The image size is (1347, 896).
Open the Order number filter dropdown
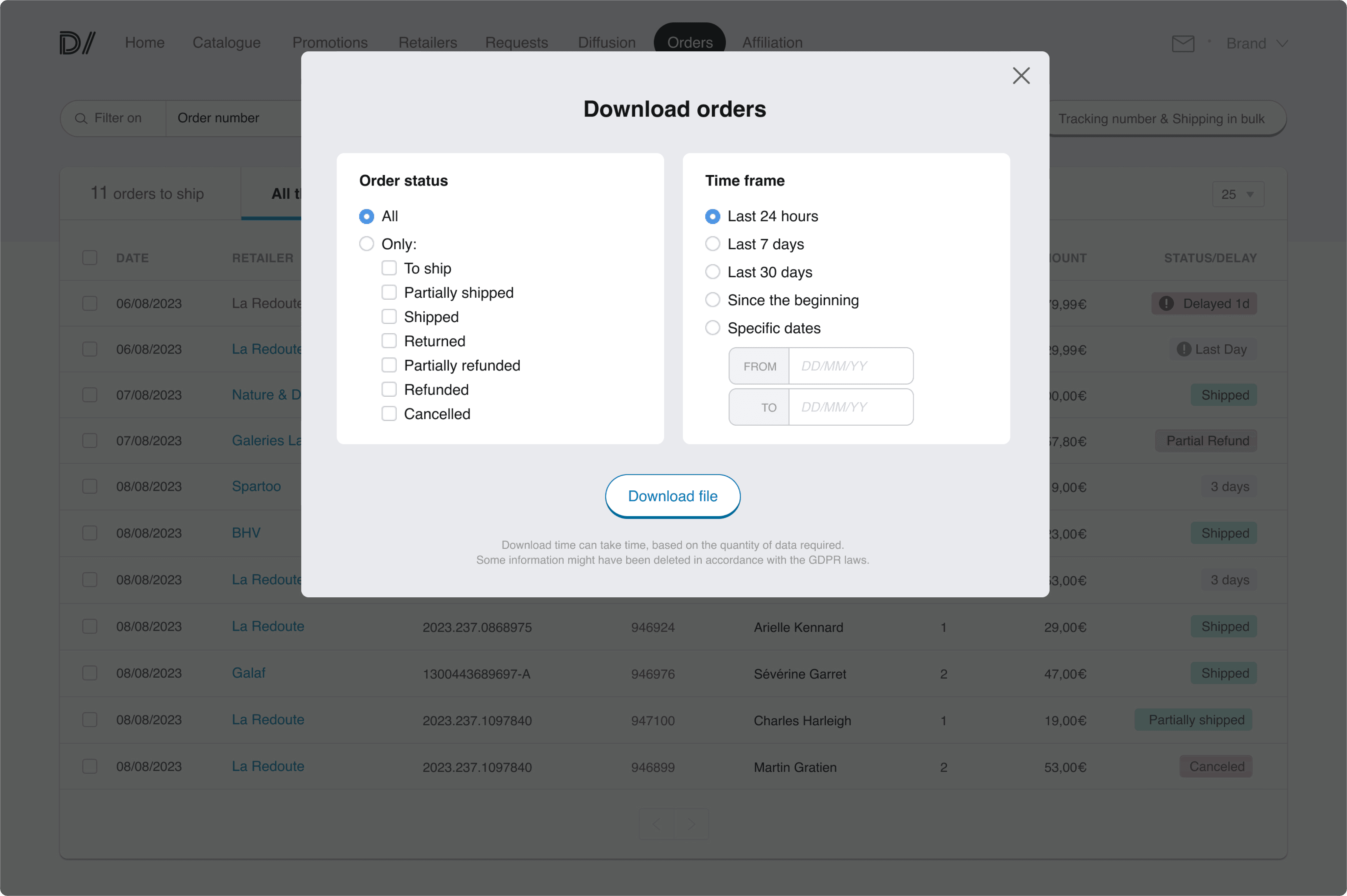point(233,118)
